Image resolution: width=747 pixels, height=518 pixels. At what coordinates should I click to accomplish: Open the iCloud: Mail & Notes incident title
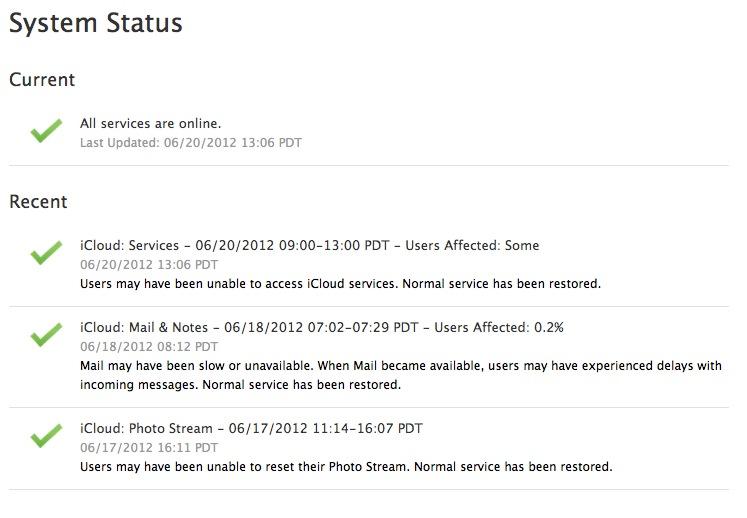322,327
